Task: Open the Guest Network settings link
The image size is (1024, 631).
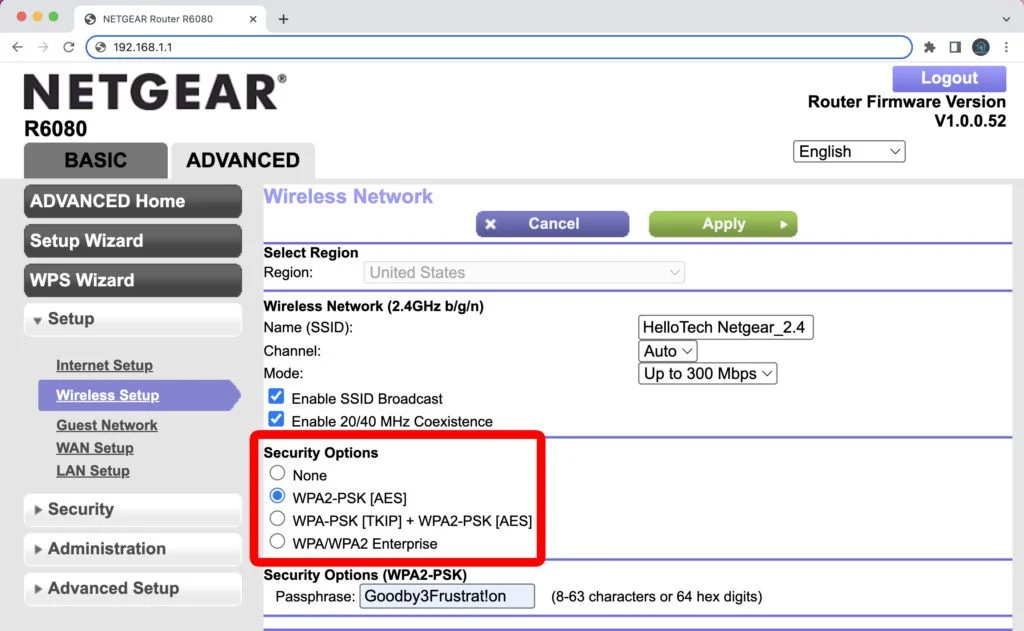Action: (x=107, y=424)
